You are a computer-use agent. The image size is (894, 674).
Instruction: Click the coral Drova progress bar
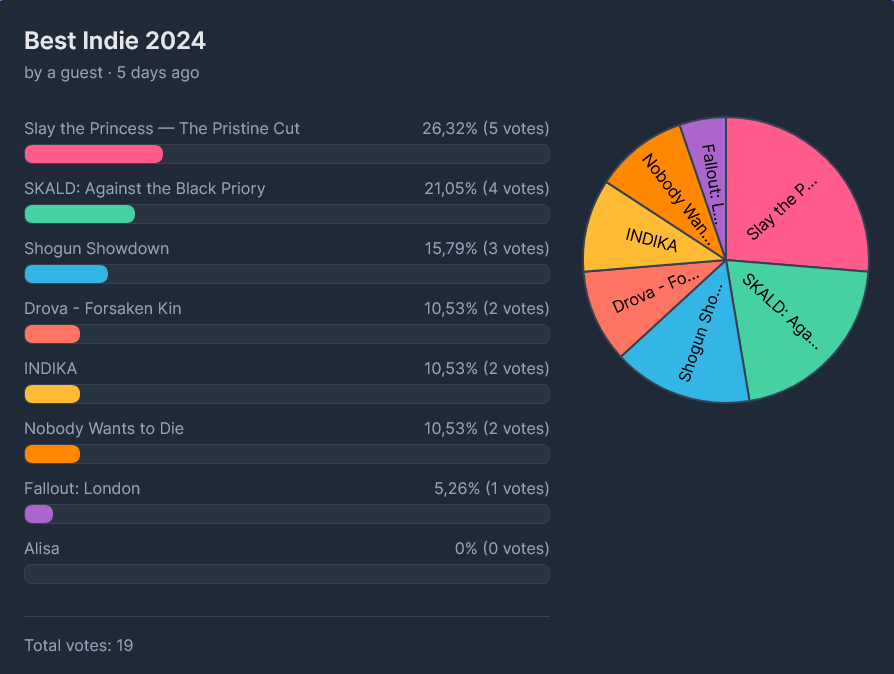pyautogui.click(x=52, y=334)
